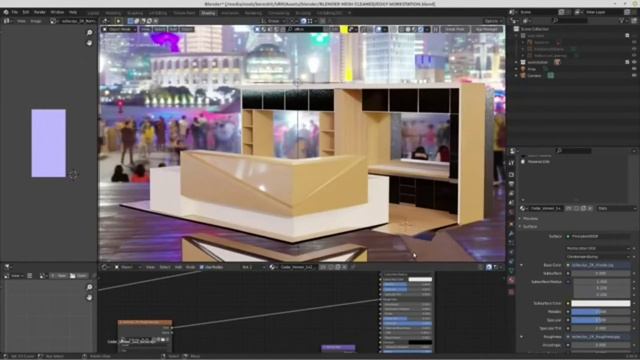Click the Scene name field
The height and width of the screenshot is (360, 640).
coord(539,12)
